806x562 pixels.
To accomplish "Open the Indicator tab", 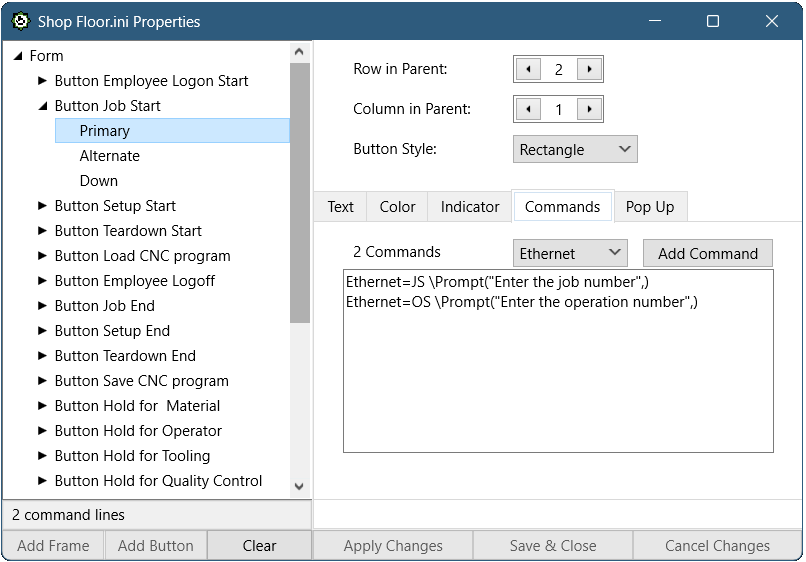I will (x=469, y=207).
